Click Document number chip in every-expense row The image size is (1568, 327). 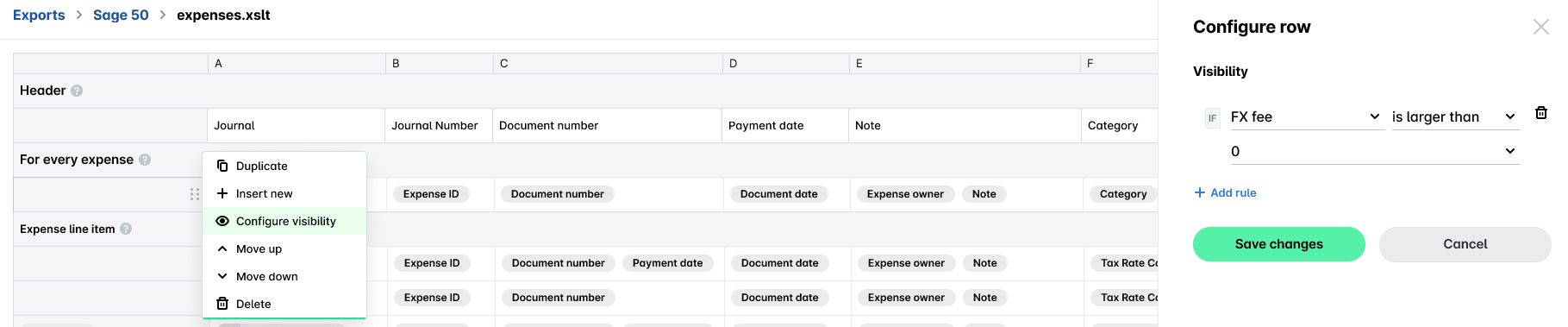pos(557,194)
